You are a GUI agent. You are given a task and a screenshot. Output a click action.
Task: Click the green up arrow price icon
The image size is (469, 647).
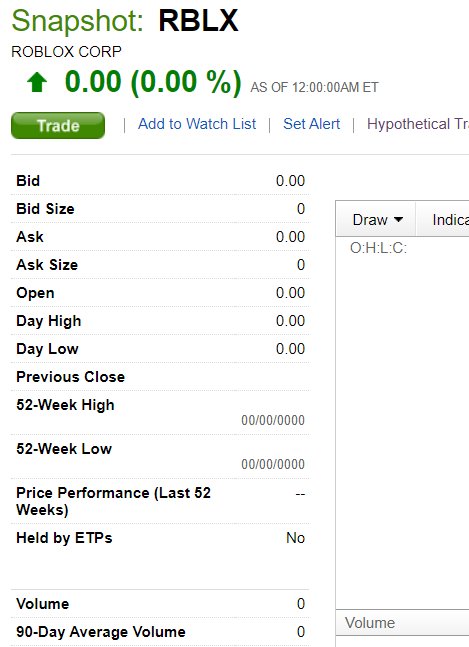pyautogui.click(x=37, y=82)
